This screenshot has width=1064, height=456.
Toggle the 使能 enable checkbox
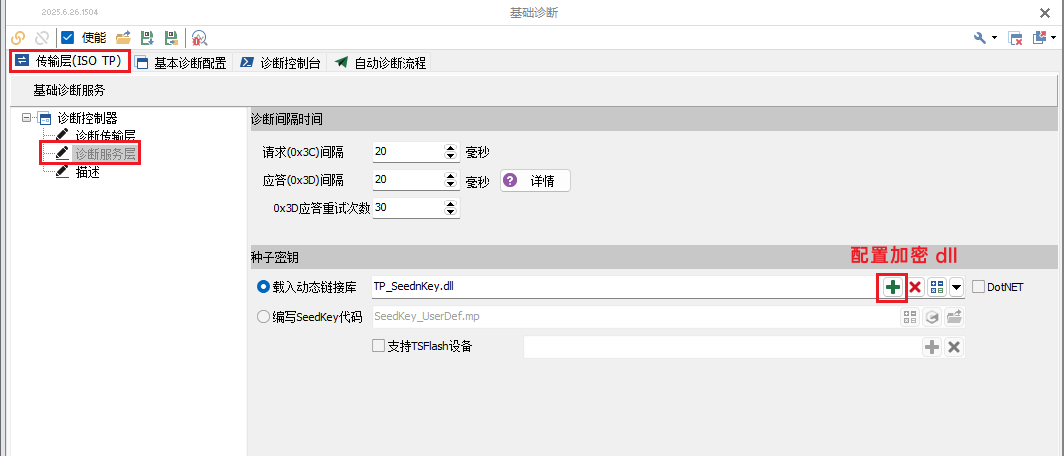click(67, 38)
